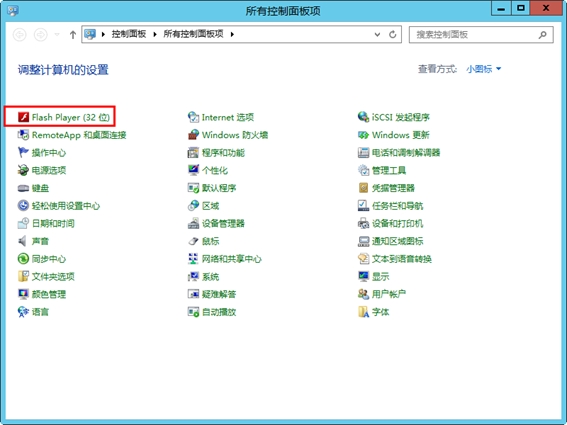
Task: Click the 声音 speaker icon
Action: coord(23,241)
